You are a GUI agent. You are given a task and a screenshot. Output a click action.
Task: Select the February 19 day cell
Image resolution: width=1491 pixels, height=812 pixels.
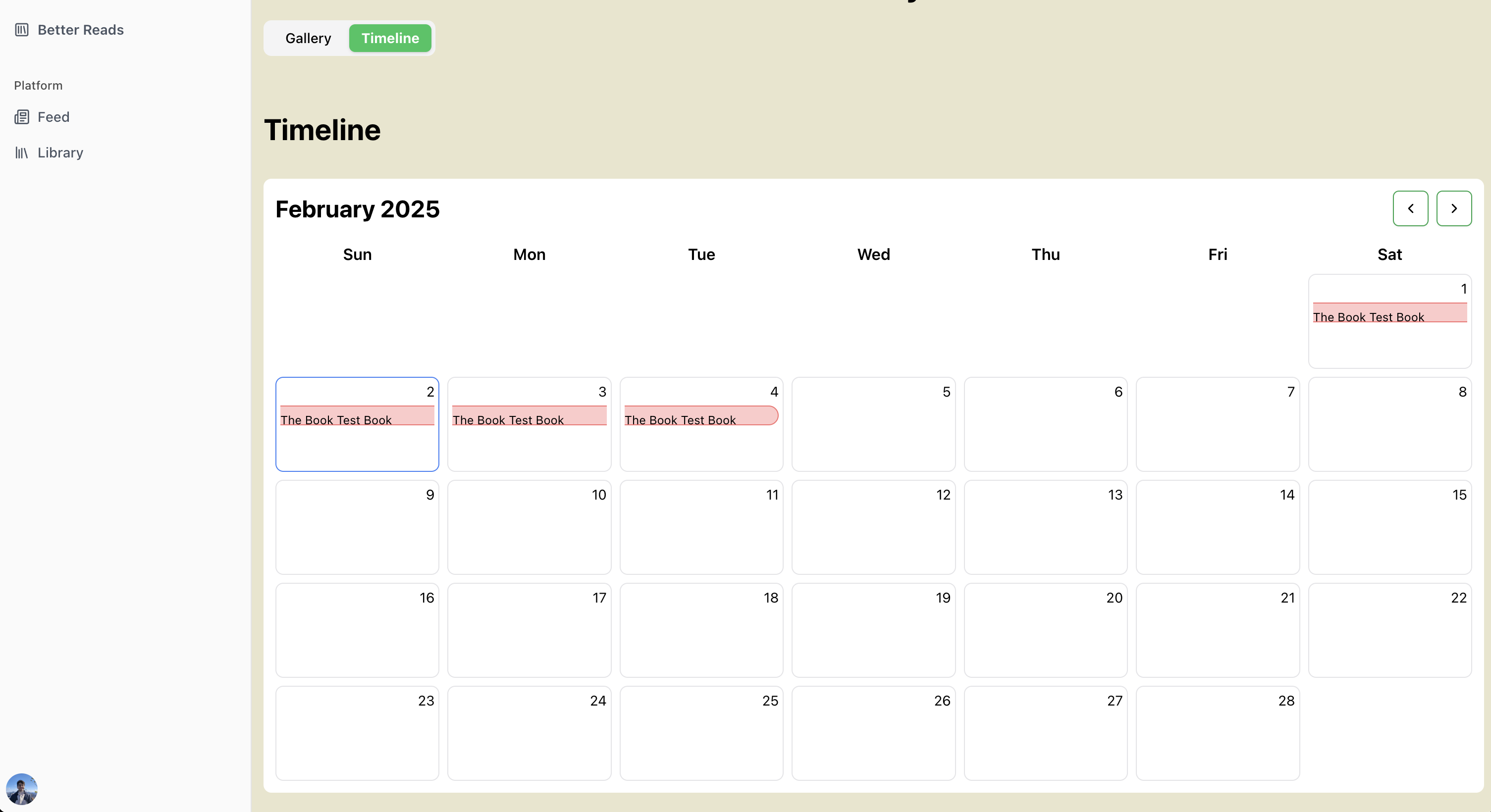click(x=873, y=630)
